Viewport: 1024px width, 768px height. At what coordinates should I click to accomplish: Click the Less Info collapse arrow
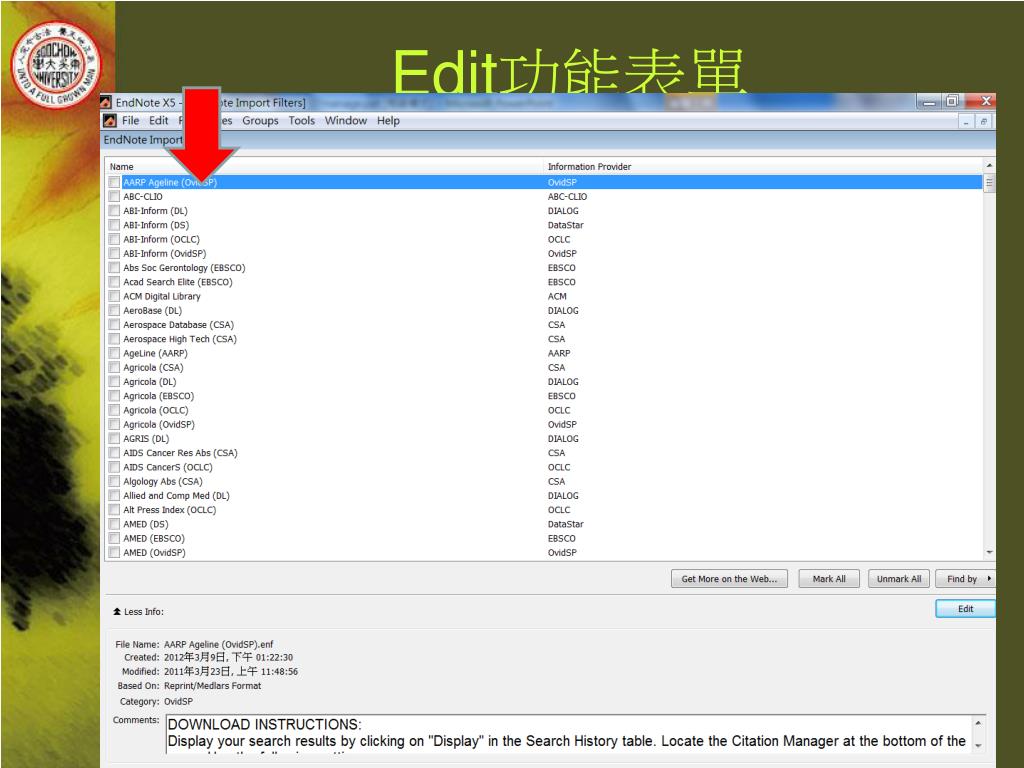117,612
